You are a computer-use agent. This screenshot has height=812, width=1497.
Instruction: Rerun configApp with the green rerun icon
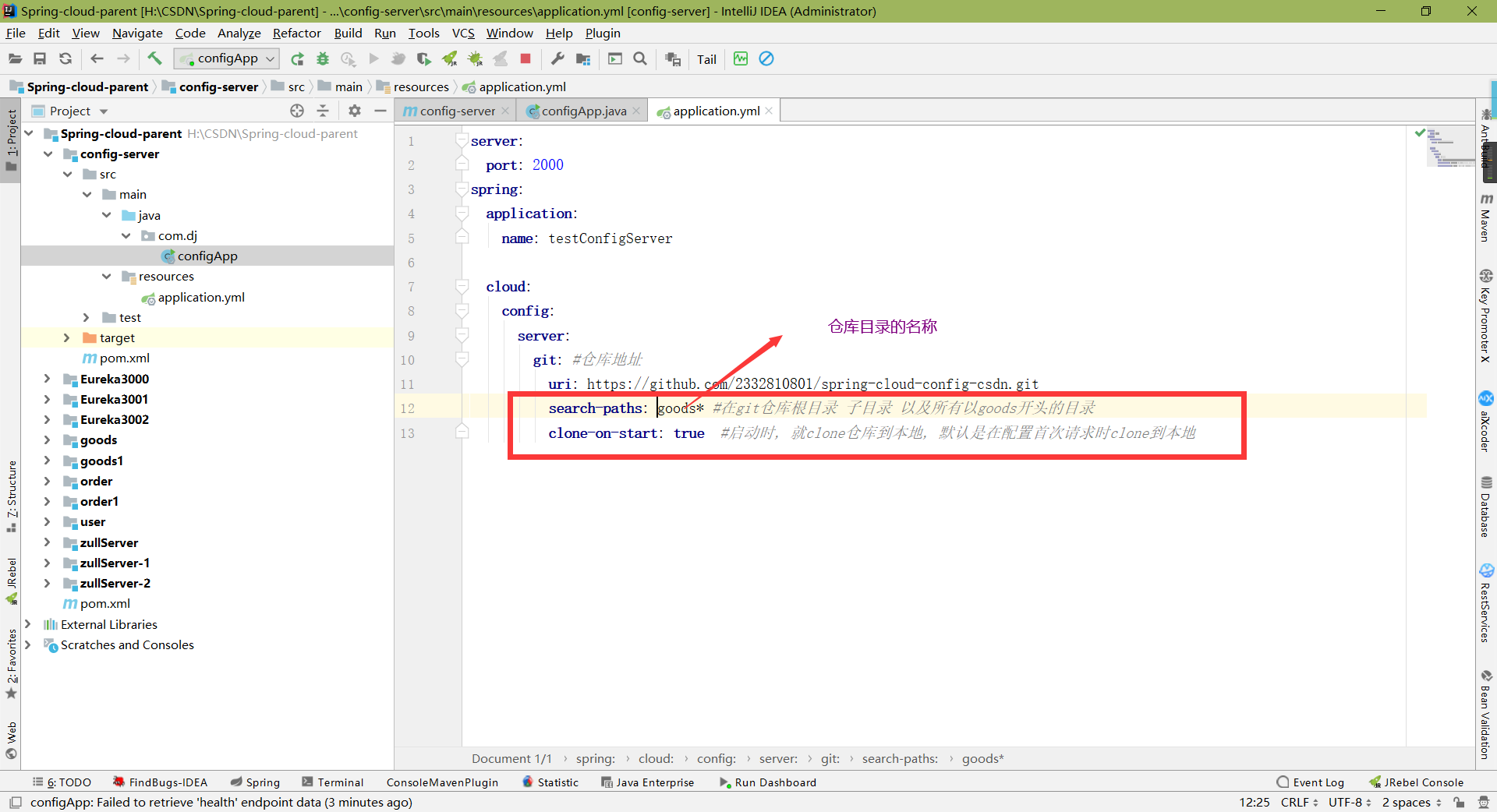297,58
